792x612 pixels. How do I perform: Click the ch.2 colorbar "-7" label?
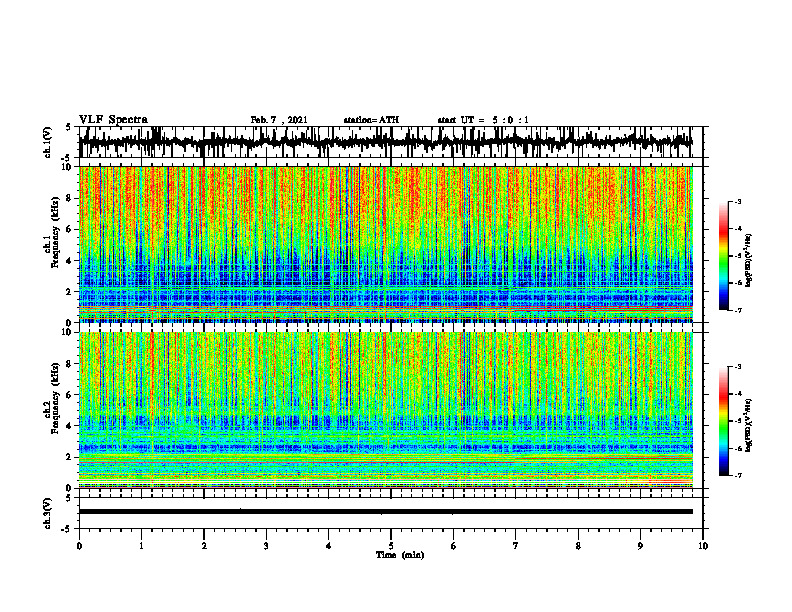click(x=737, y=475)
